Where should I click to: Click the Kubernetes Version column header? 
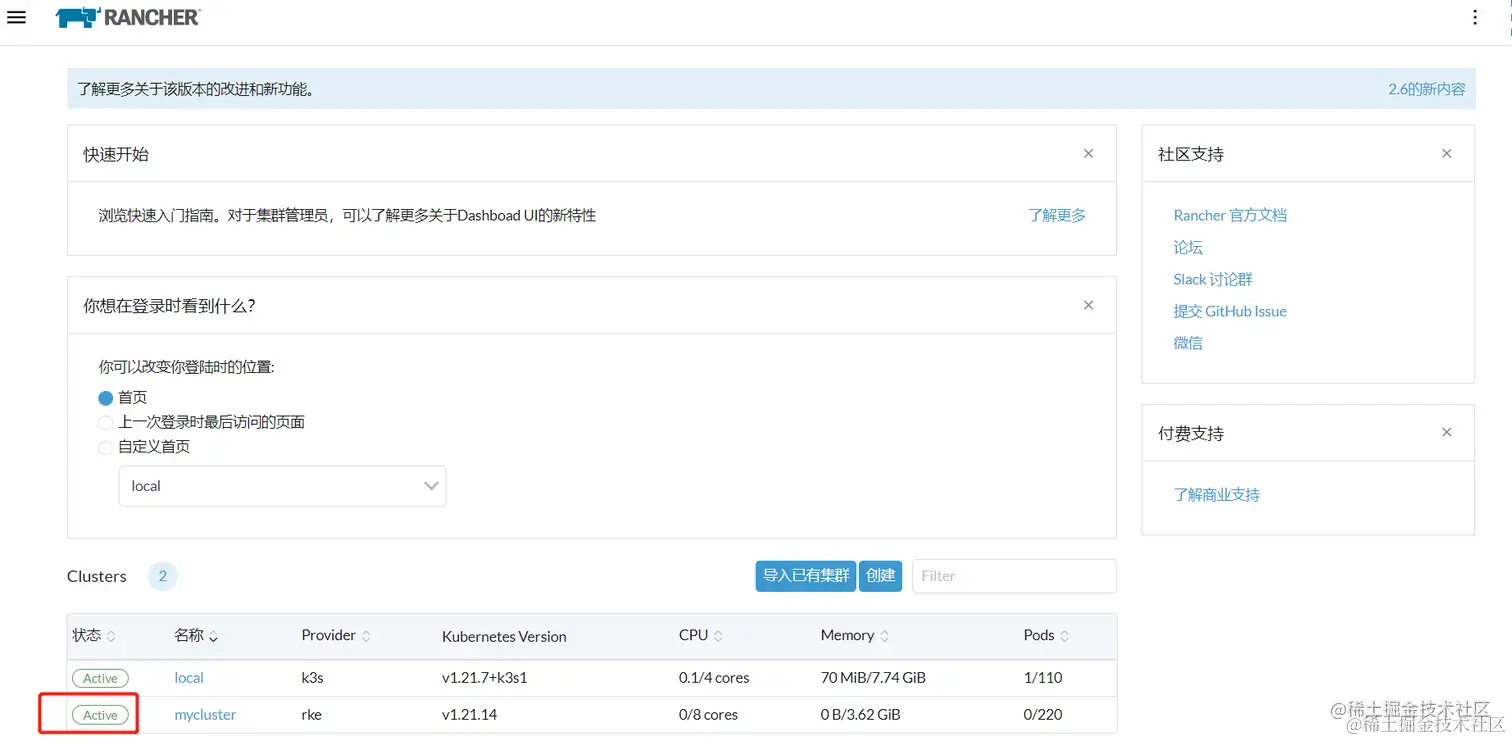tap(504, 636)
